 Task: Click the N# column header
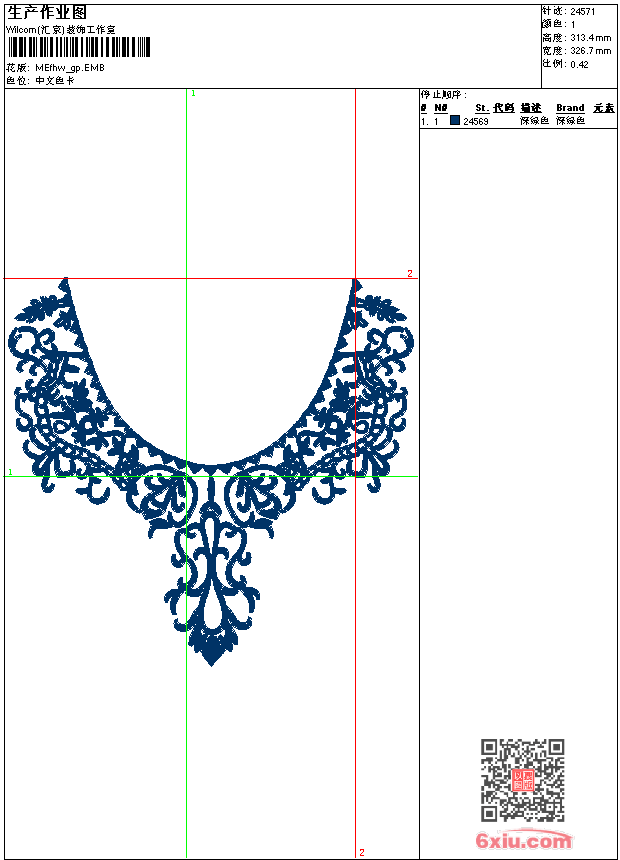pyautogui.click(x=441, y=108)
